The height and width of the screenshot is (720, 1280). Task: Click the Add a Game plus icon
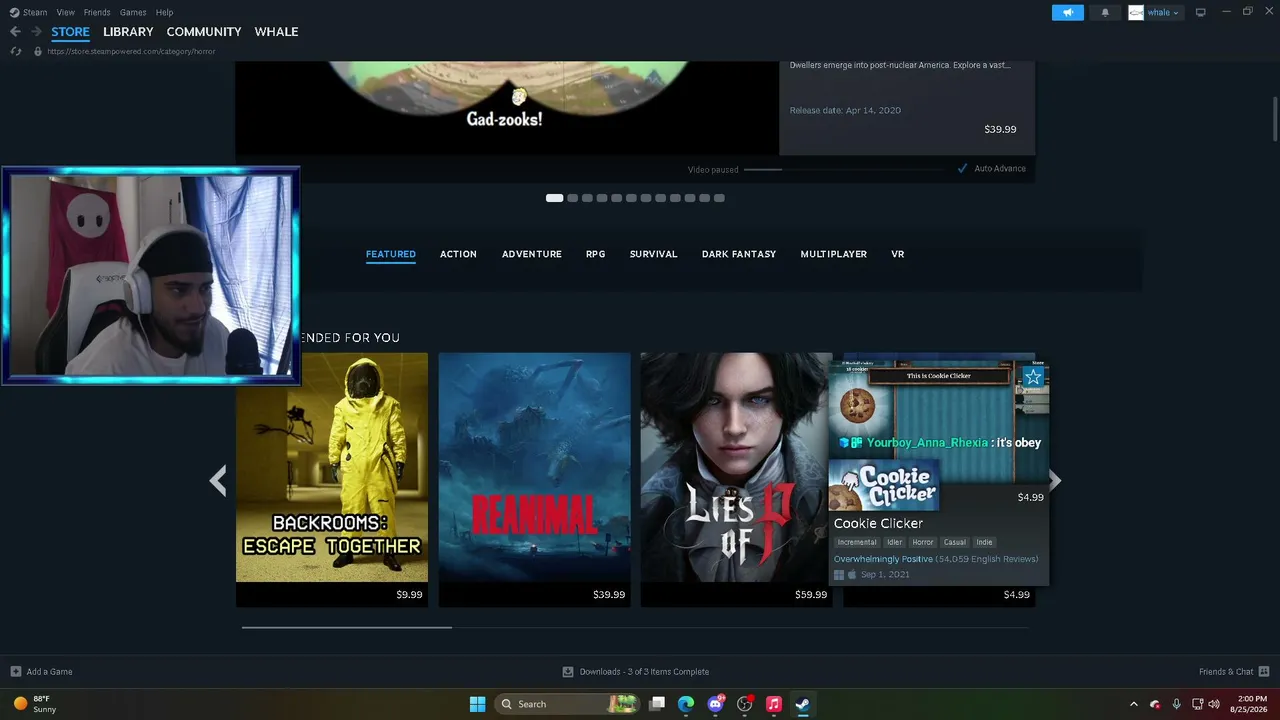[x=16, y=672]
